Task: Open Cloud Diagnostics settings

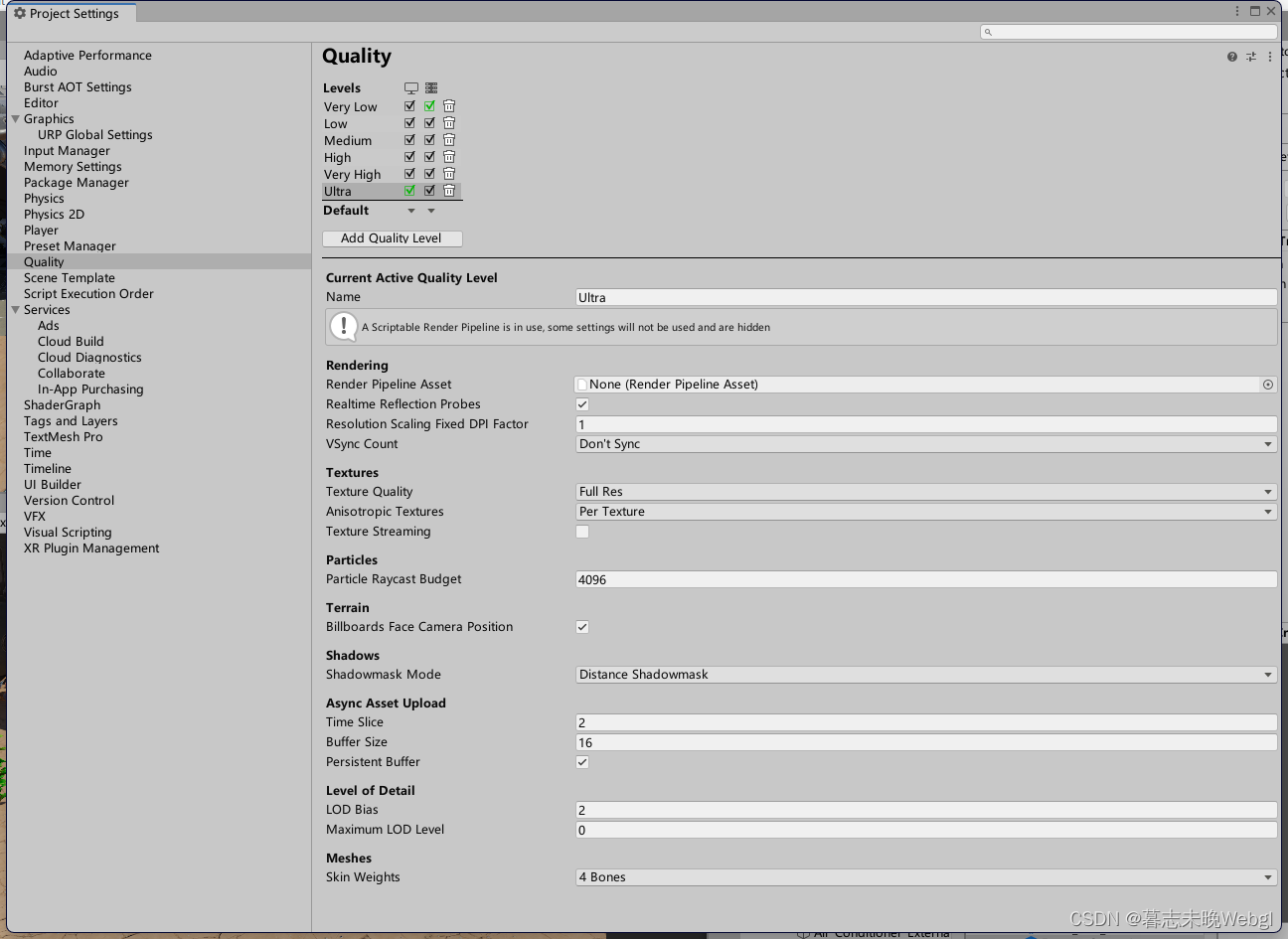Action: point(89,358)
